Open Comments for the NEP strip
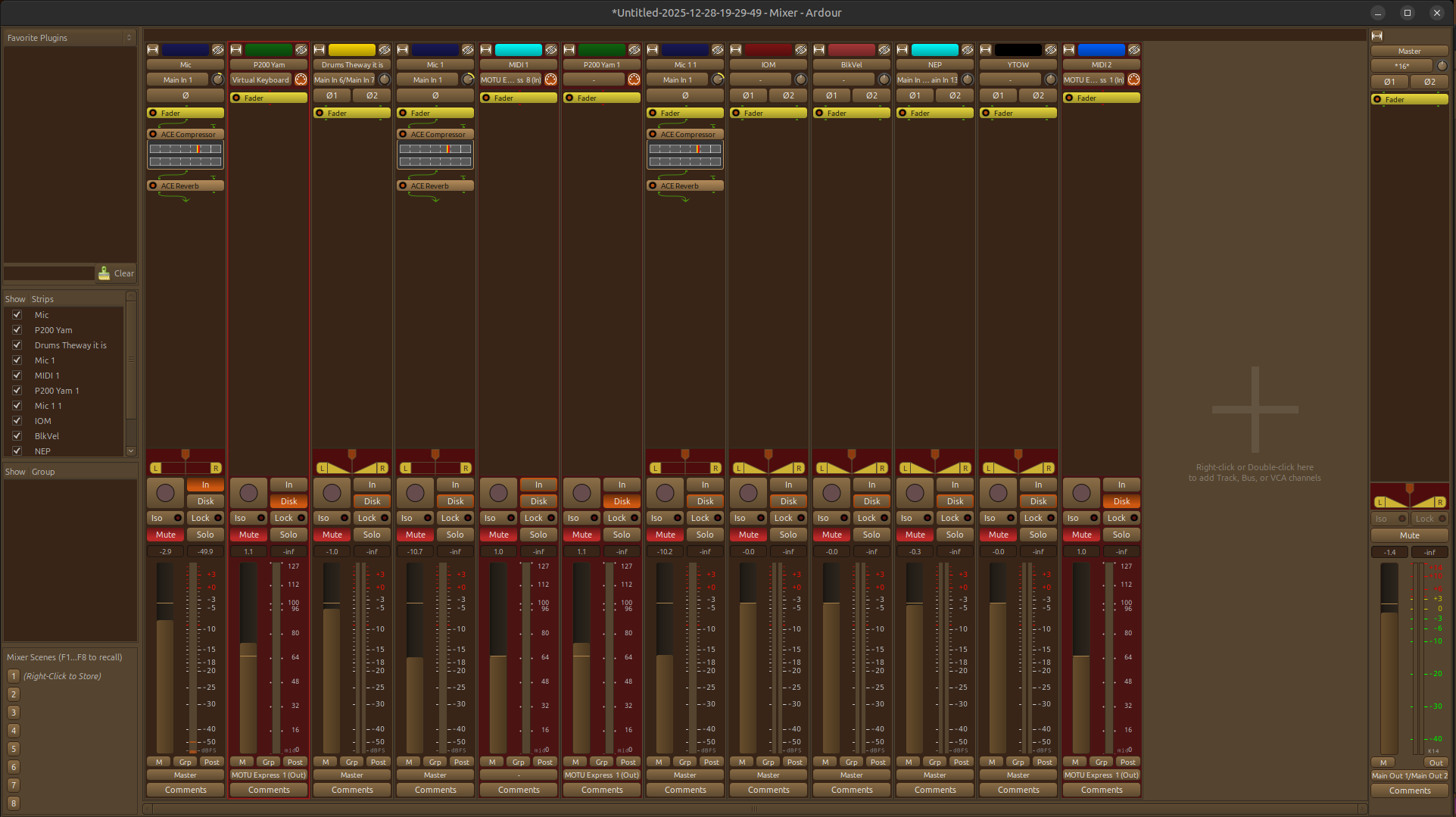The height and width of the screenshot is (817, 1456). (934, 790)
